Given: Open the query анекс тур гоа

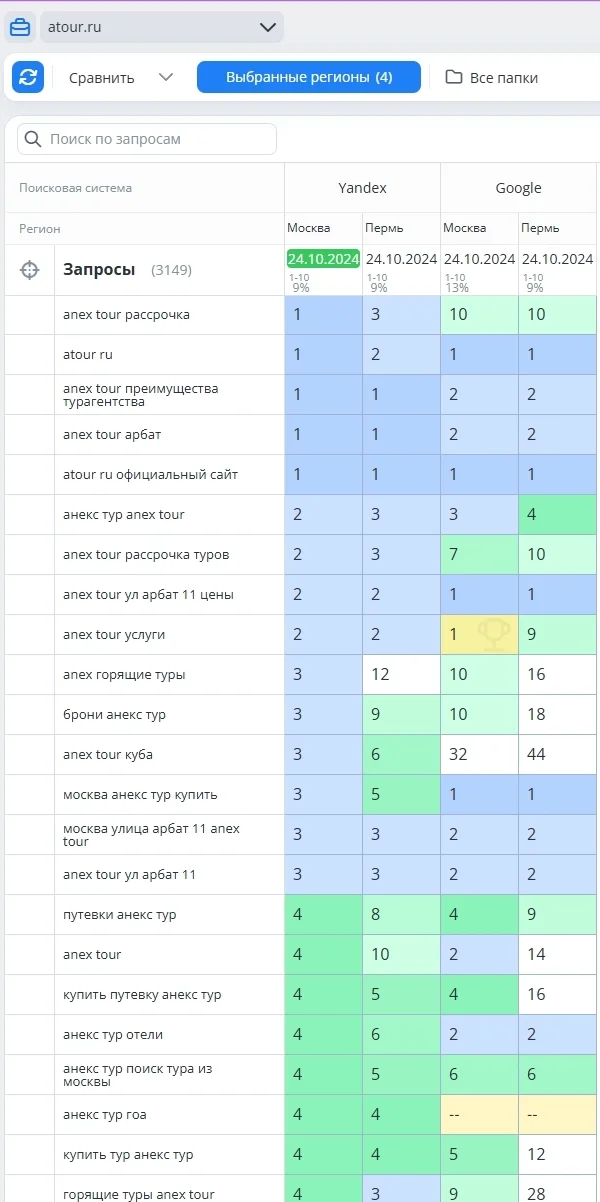Looking at the screenshot, I should [x=104, y=1115].
